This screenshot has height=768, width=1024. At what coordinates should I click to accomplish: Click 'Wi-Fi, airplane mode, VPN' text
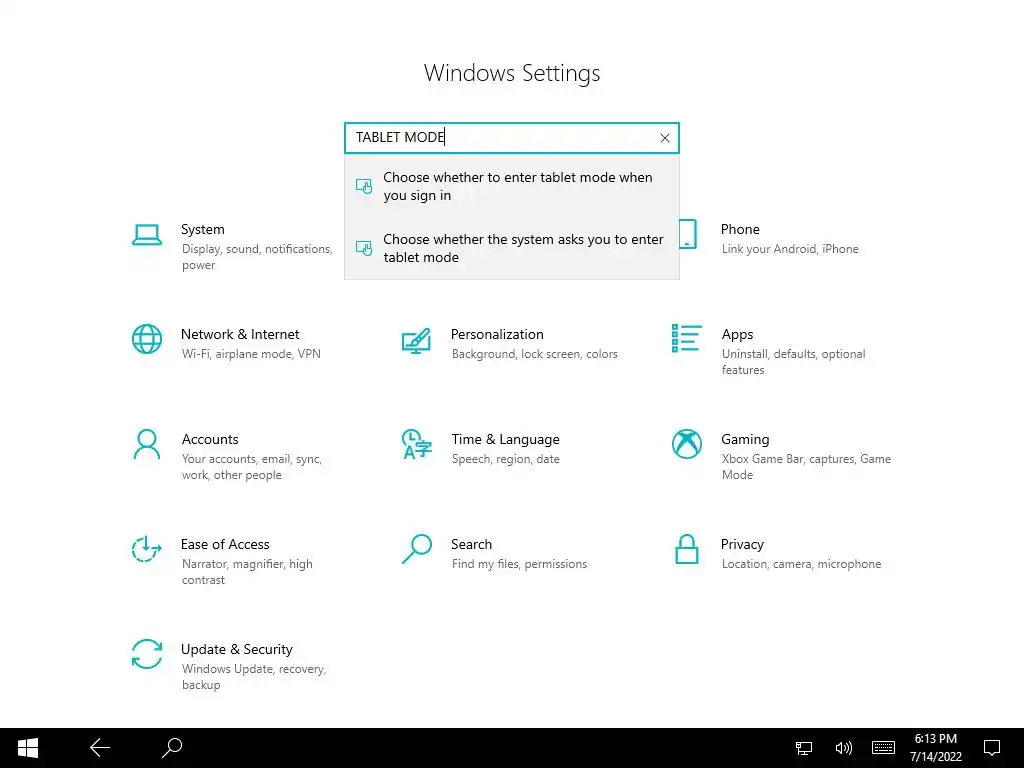[251, 354]
